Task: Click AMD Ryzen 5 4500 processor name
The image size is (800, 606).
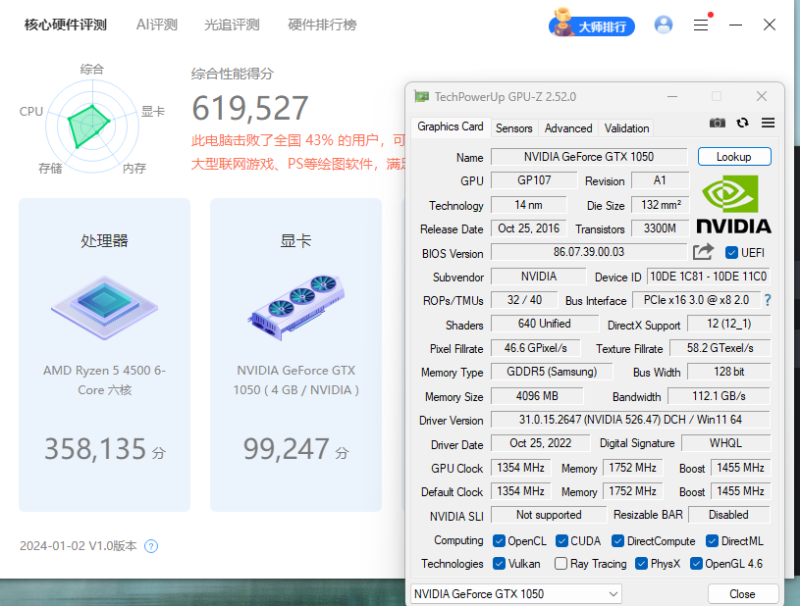Action: (x=105, y=380)
